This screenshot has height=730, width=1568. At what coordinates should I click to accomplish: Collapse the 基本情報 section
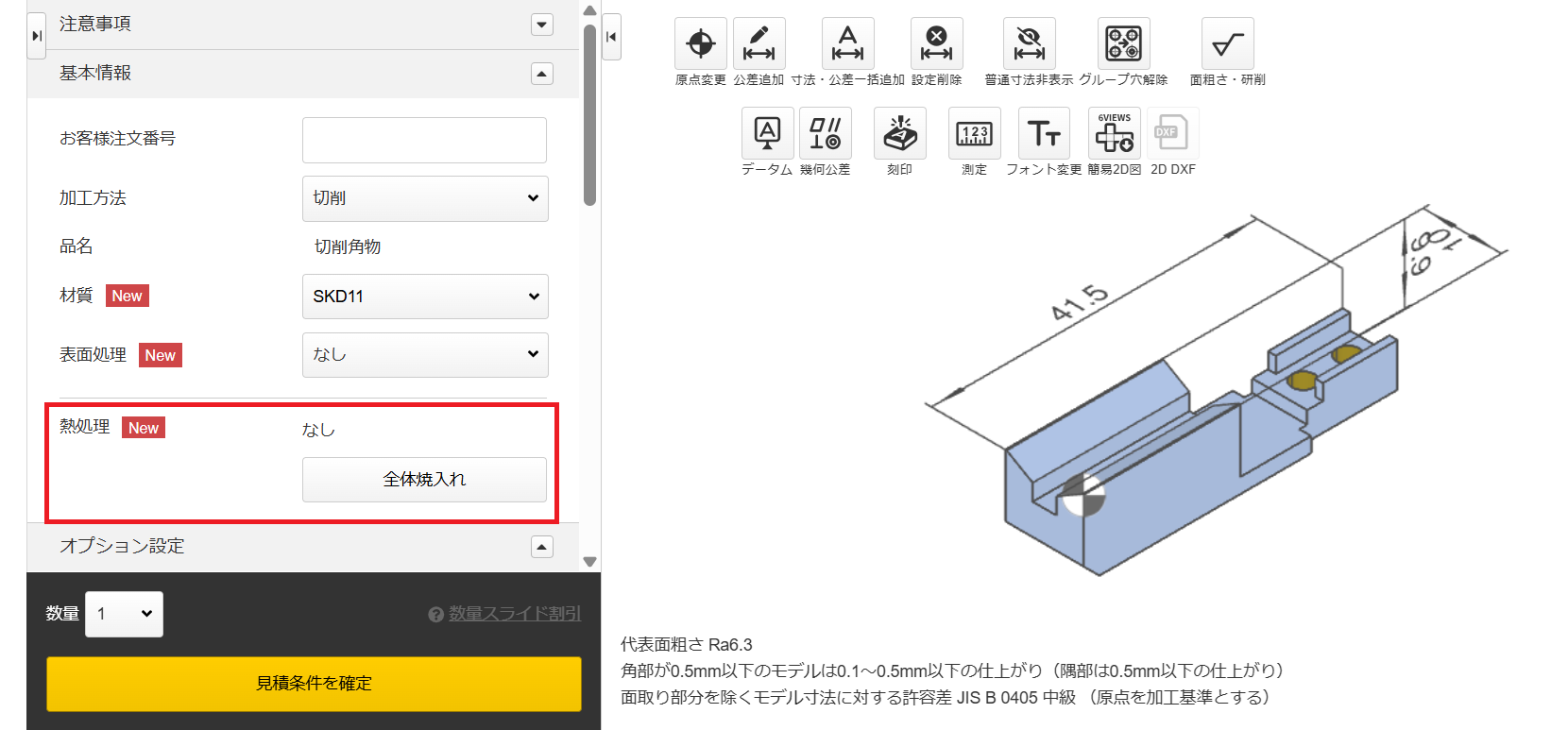pos(542,74)
